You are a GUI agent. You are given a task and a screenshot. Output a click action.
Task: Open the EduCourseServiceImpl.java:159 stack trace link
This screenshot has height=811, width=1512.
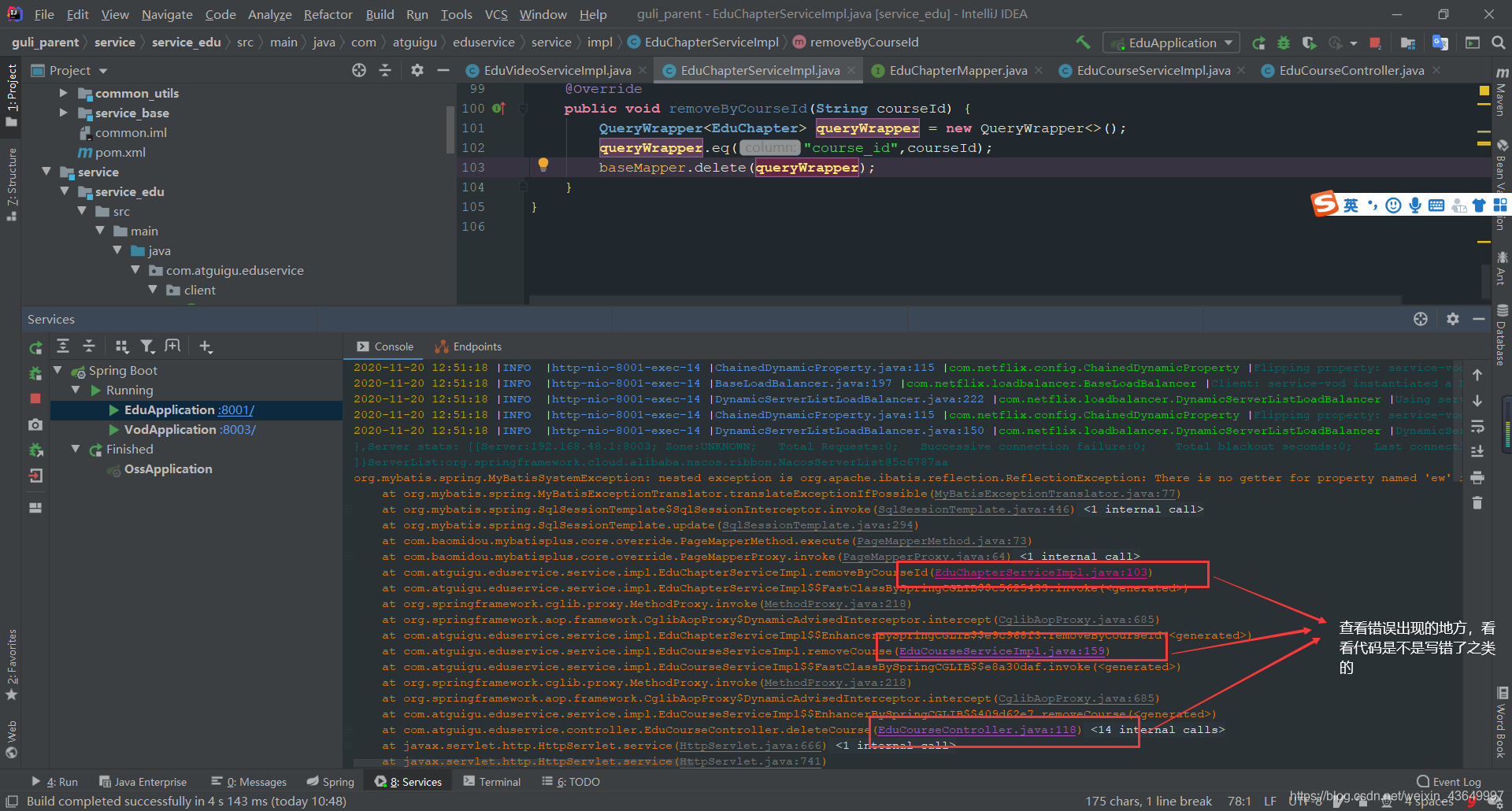point(1001,651)
